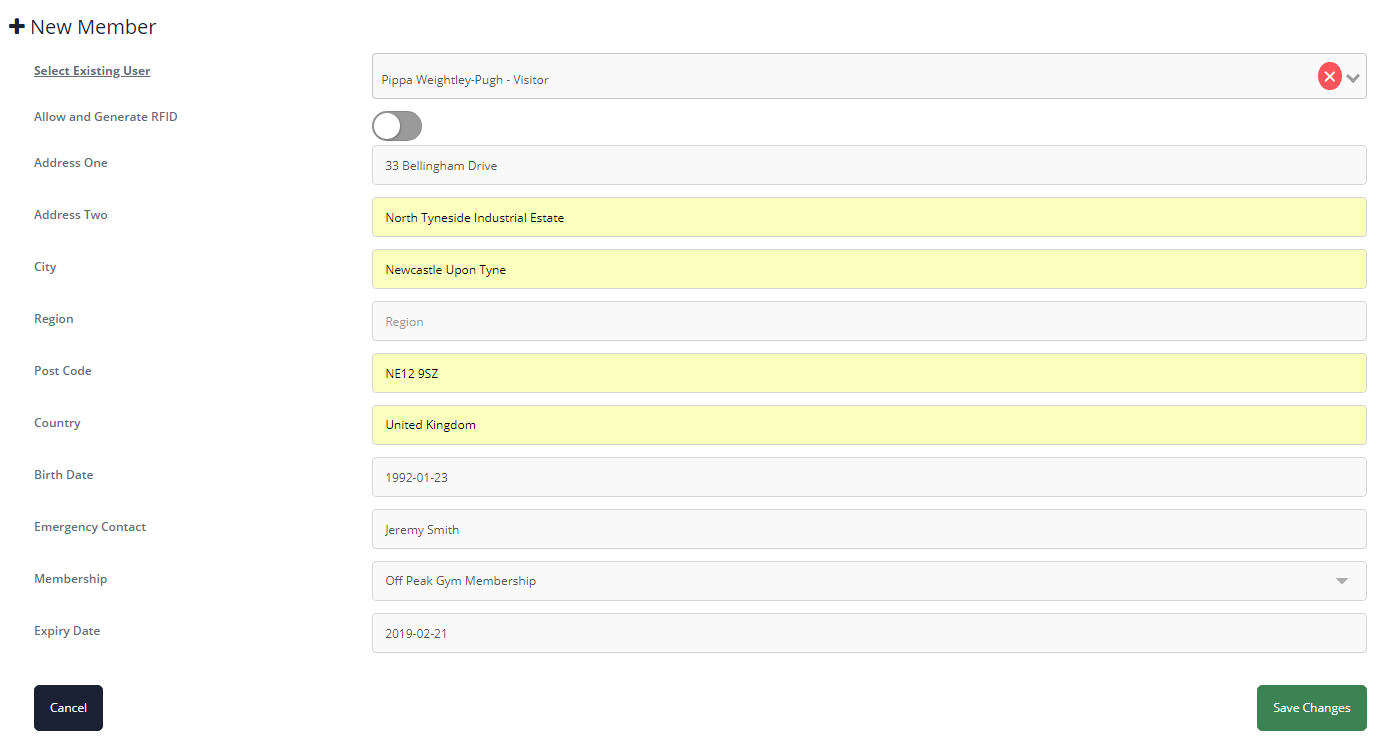Click the Expiry Date field 2019-02-21
The image size is (1395, 755).
869,633
